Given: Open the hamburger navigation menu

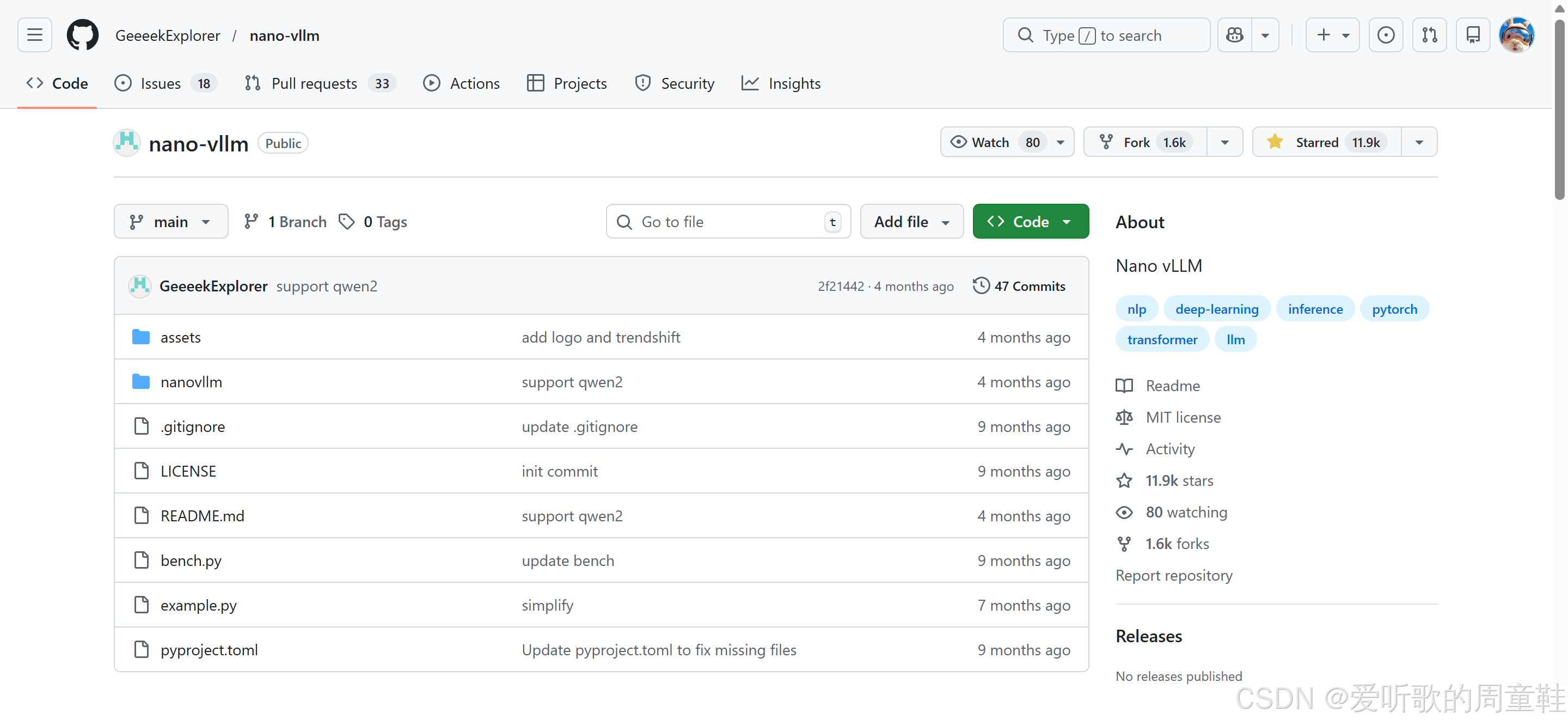Looking at the screenshot, I should [x=35, y=35].
